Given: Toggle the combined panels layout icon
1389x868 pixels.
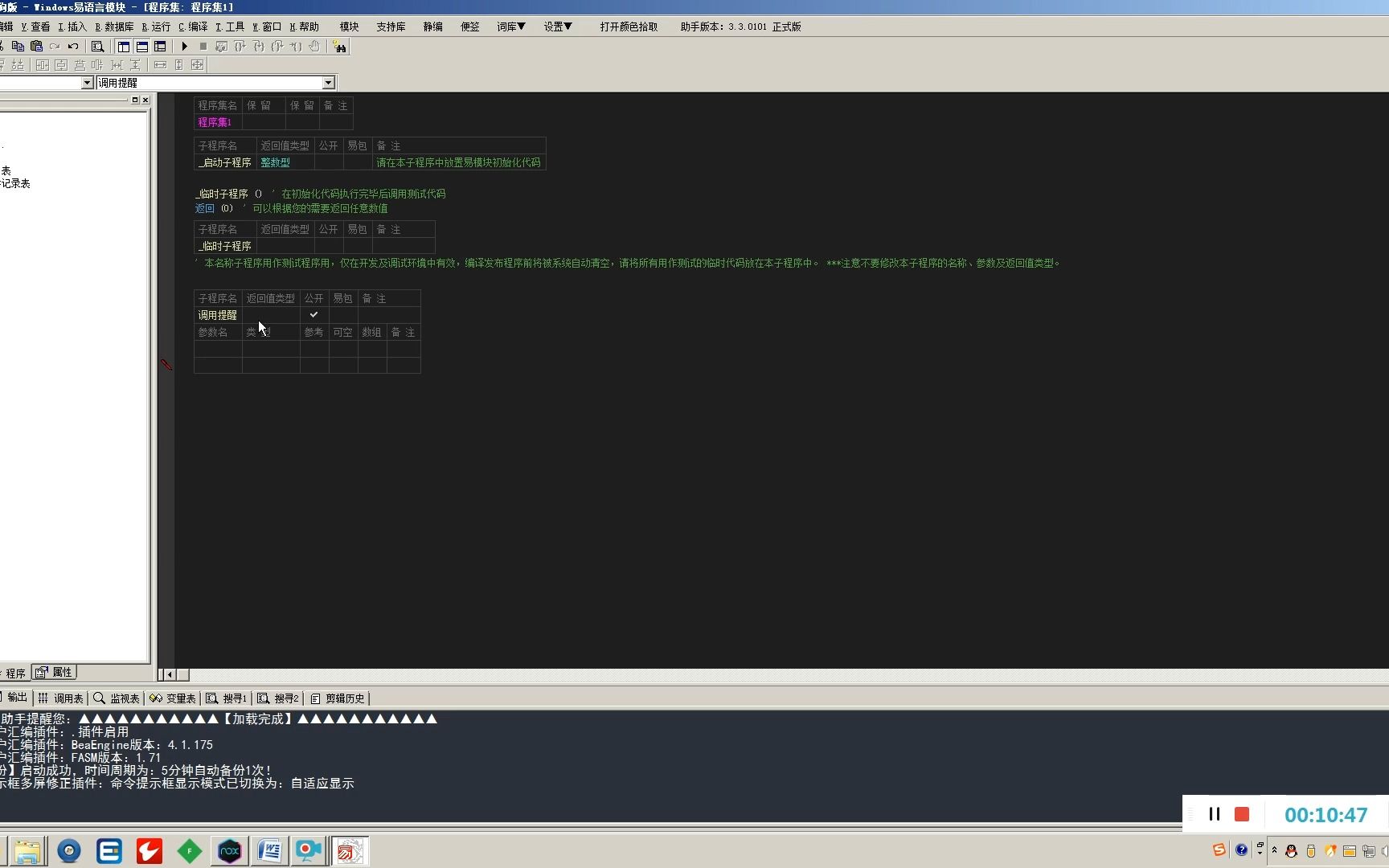Looking at the screenshot, I should tap(160, 47).
